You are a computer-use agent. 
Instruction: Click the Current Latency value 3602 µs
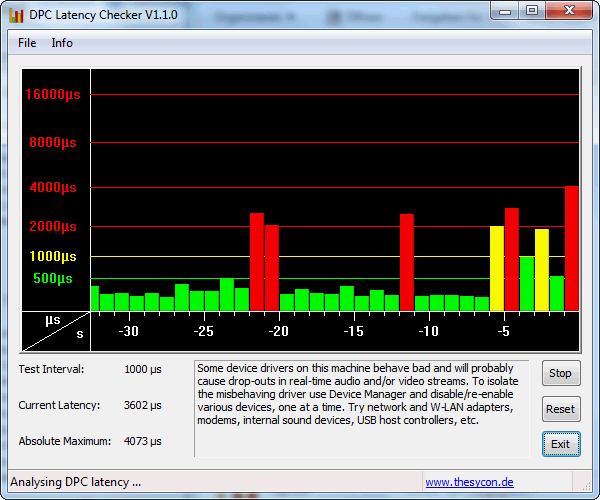[143, 405]
